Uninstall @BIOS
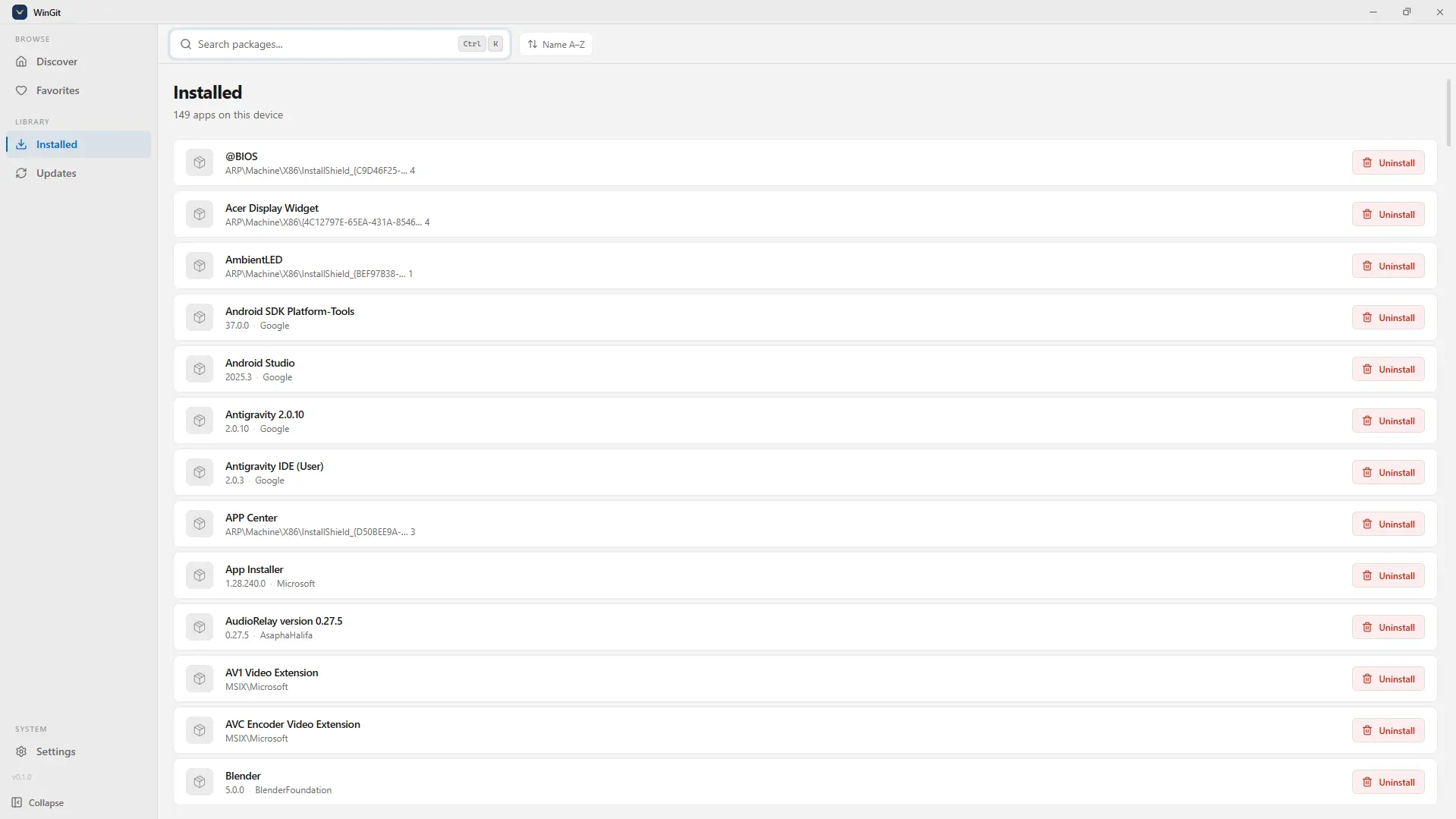 1388,162
